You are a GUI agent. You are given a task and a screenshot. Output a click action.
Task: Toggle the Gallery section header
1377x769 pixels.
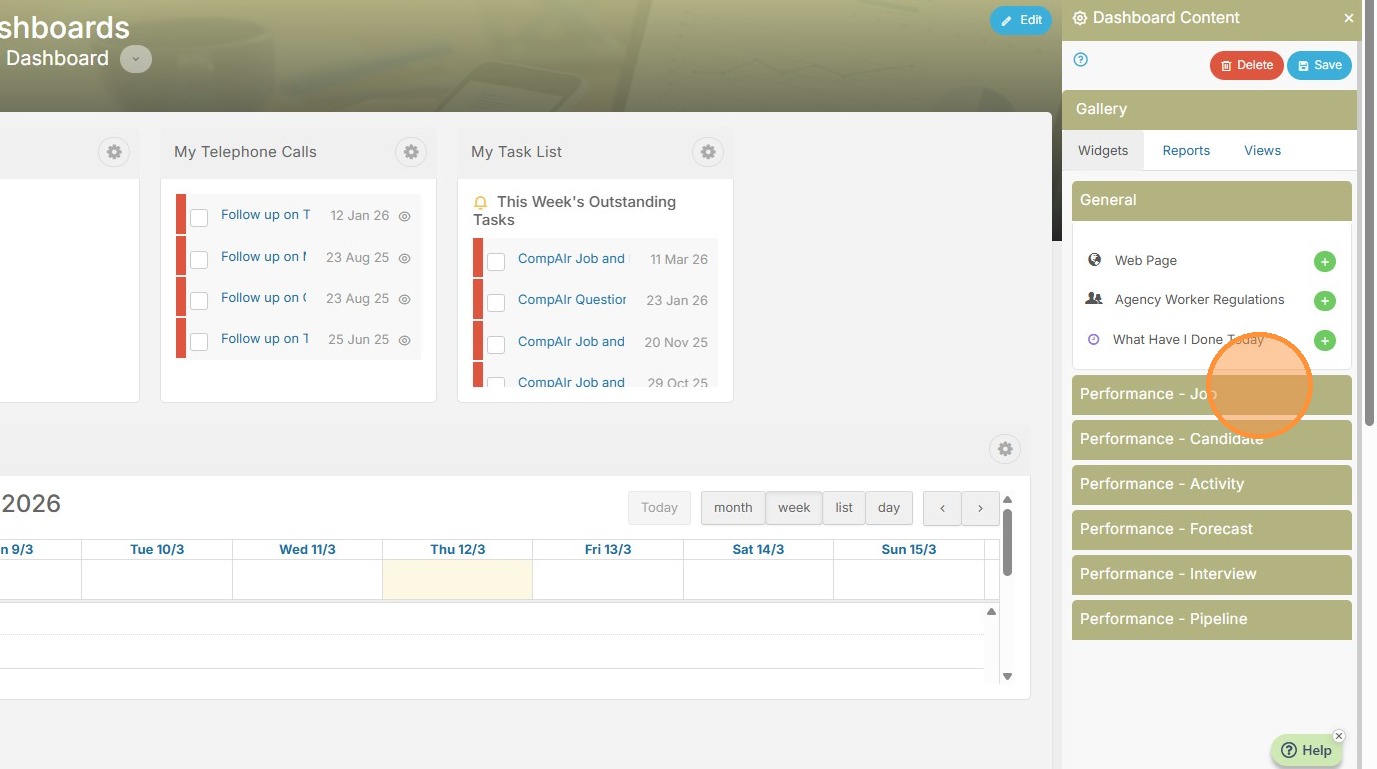tap(1209, 109)
